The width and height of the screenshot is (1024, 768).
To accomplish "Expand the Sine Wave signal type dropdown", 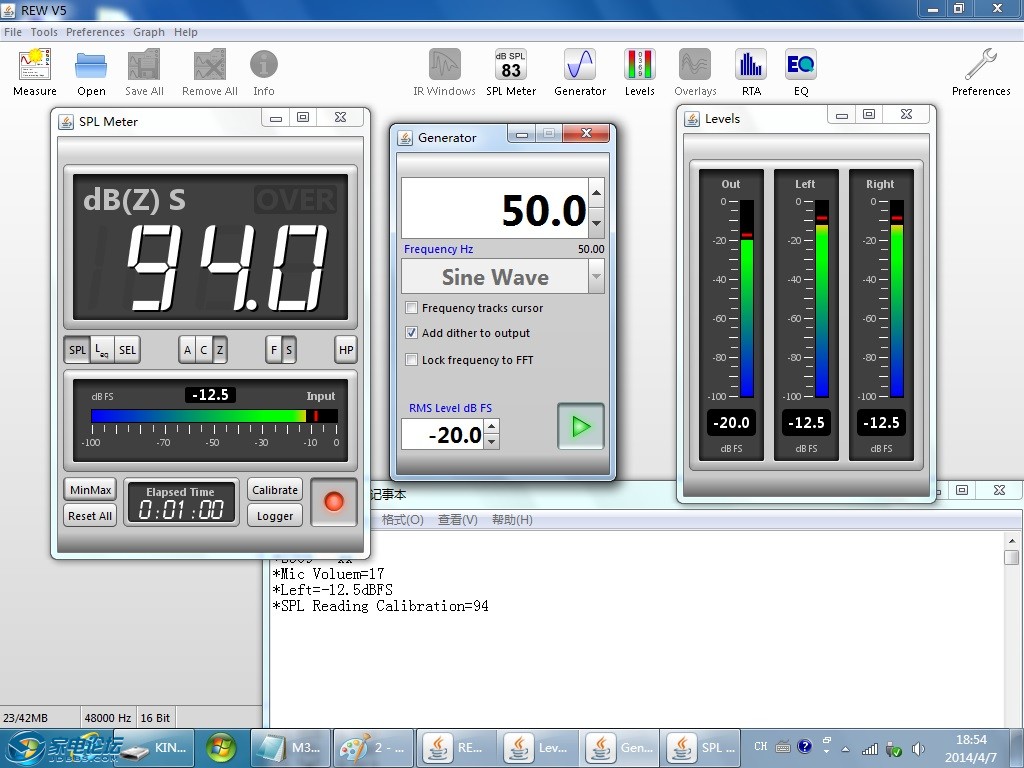I will (596, 276).
